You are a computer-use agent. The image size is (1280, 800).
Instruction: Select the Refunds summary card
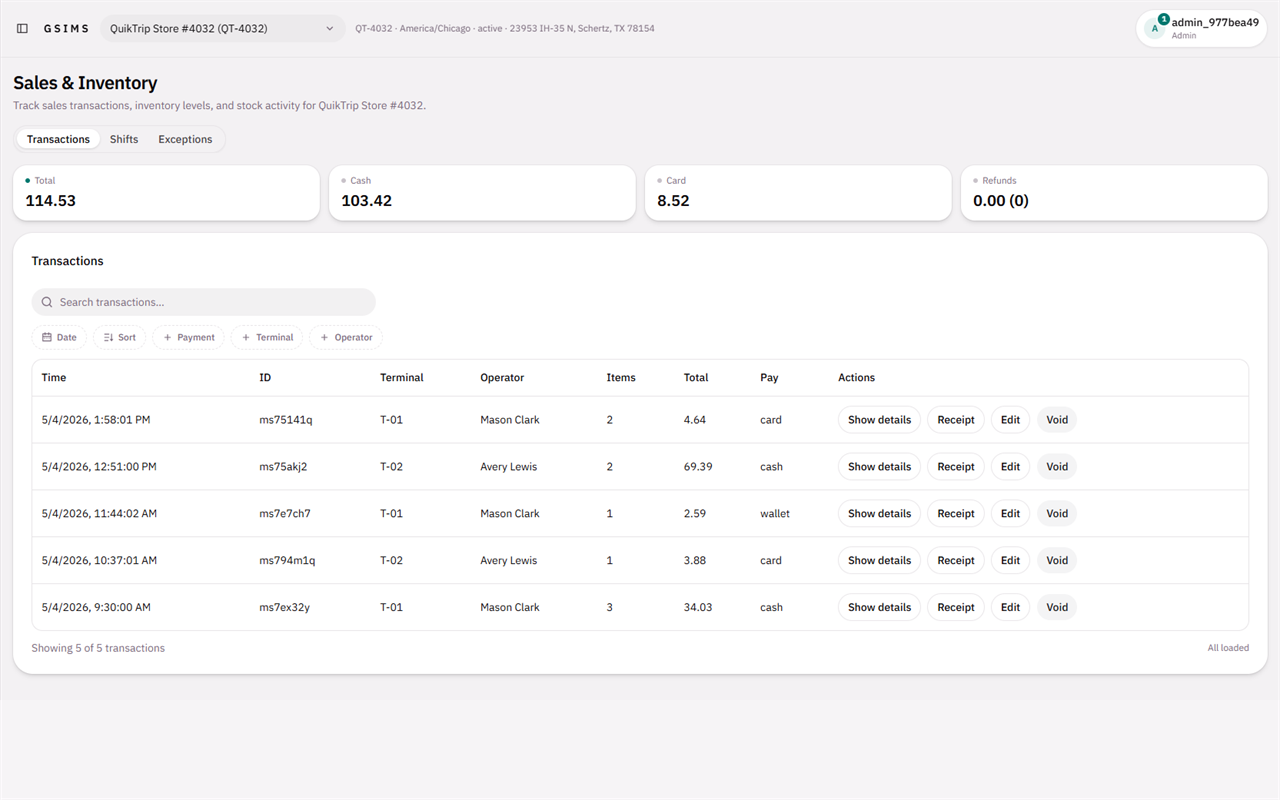tap(1114, 193)
